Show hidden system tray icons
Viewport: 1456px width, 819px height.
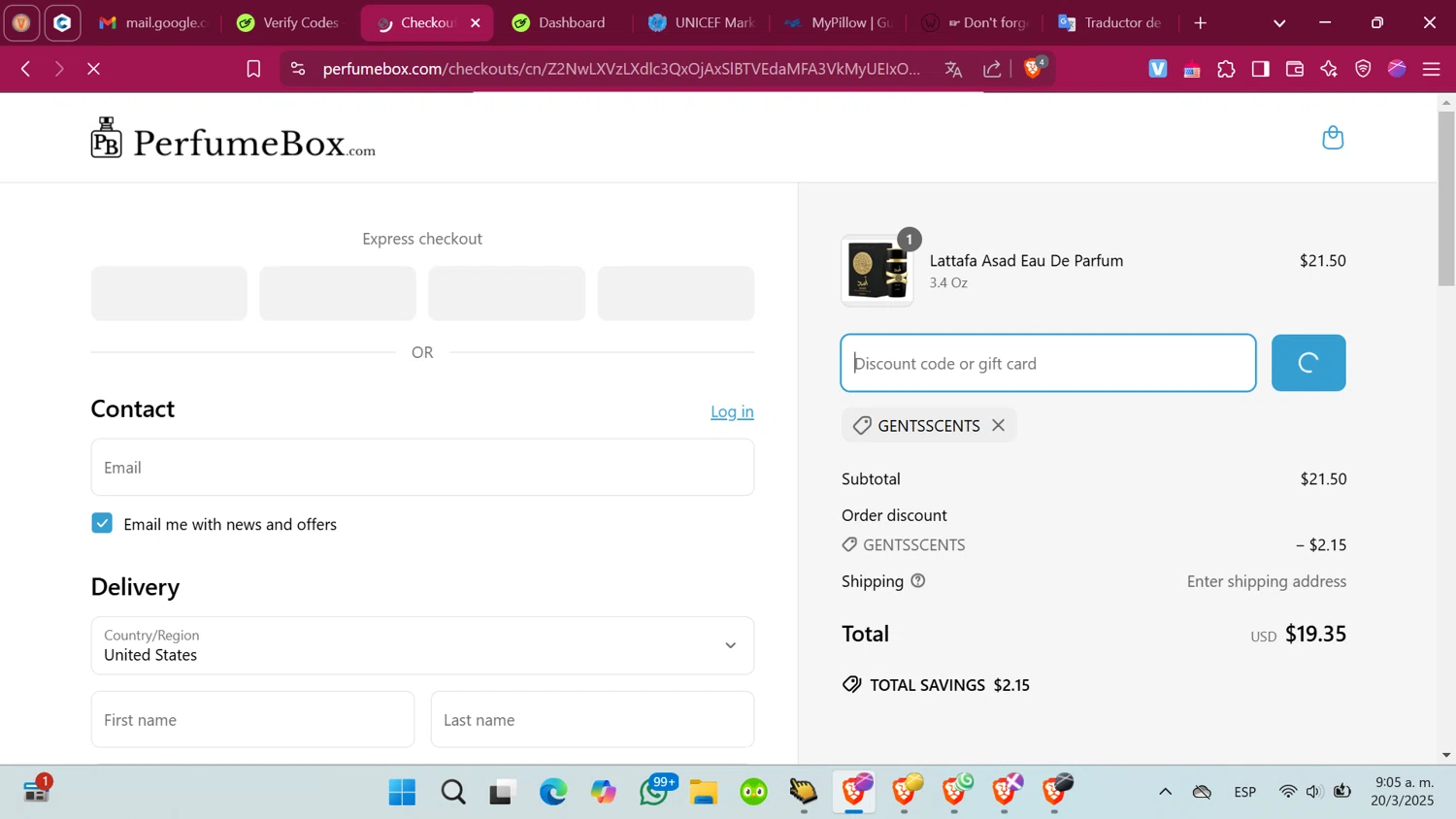1165,792
